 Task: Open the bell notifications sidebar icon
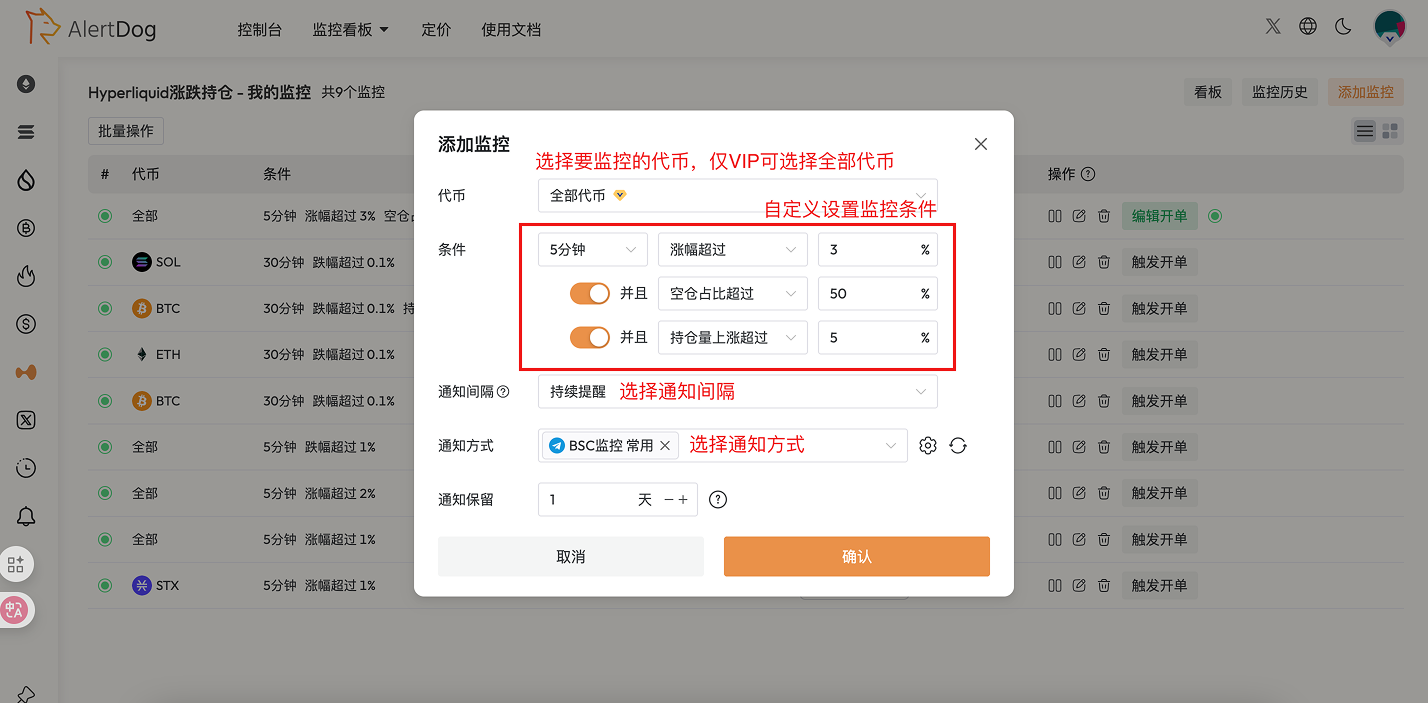tap(26, 516)
